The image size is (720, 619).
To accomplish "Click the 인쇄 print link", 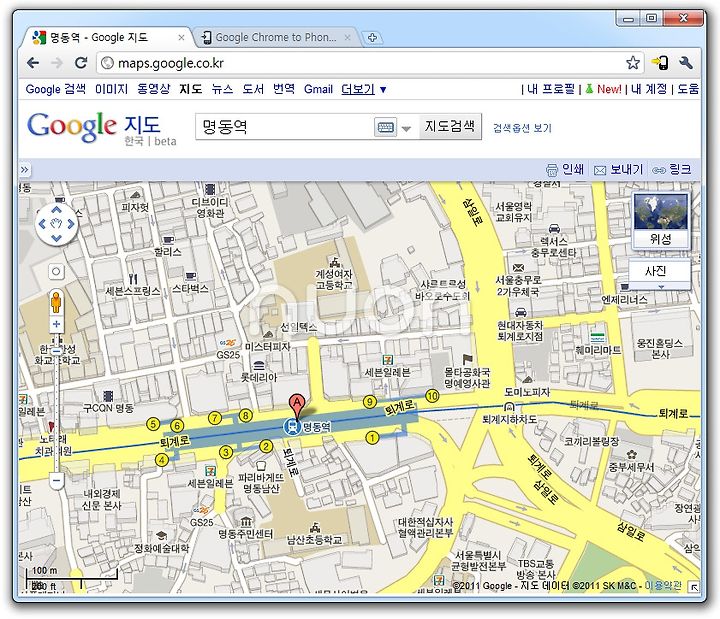I will 565,169.
